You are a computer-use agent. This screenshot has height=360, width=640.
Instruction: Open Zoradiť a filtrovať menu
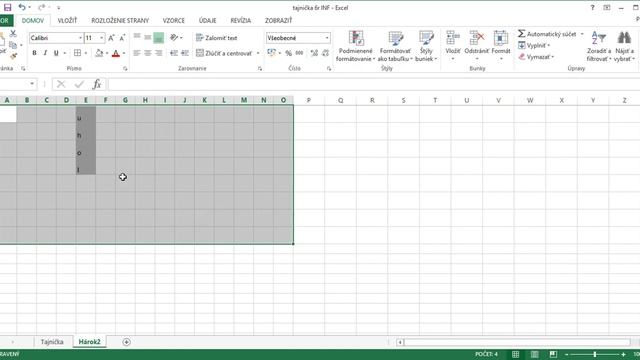599,46
